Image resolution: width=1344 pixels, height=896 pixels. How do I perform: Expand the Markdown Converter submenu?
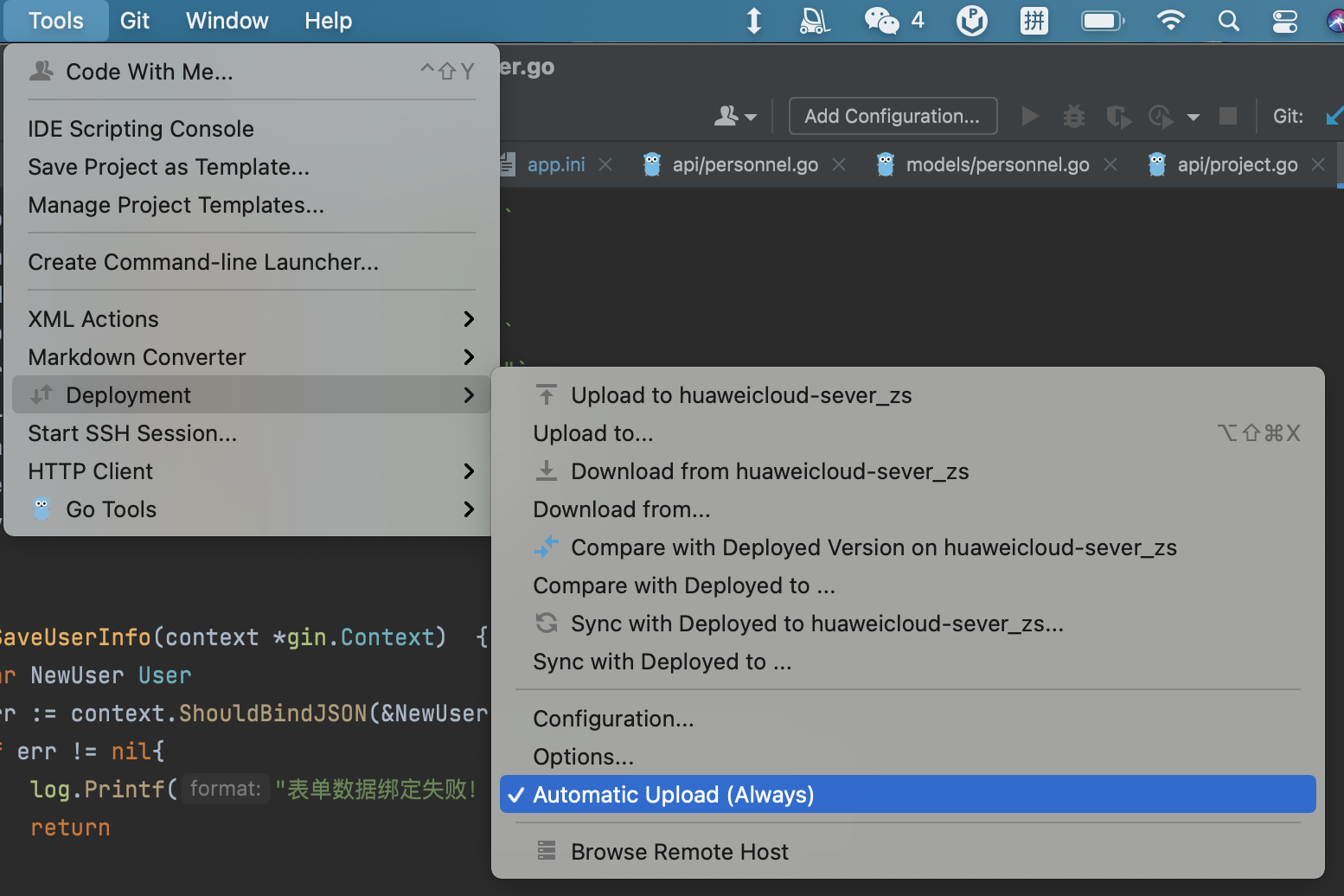point(252,357)
